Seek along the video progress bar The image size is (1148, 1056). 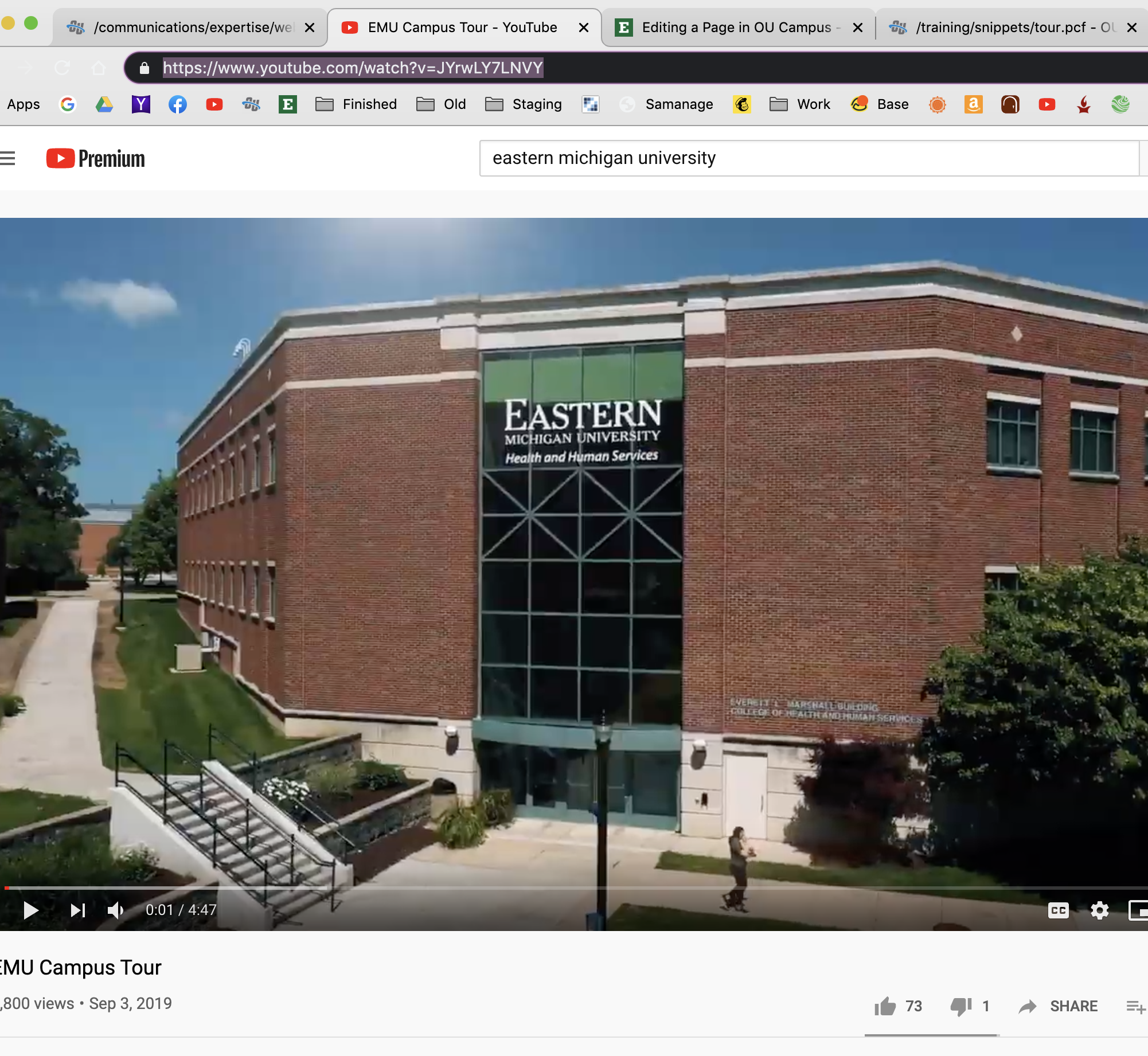(x=574, y=888)
